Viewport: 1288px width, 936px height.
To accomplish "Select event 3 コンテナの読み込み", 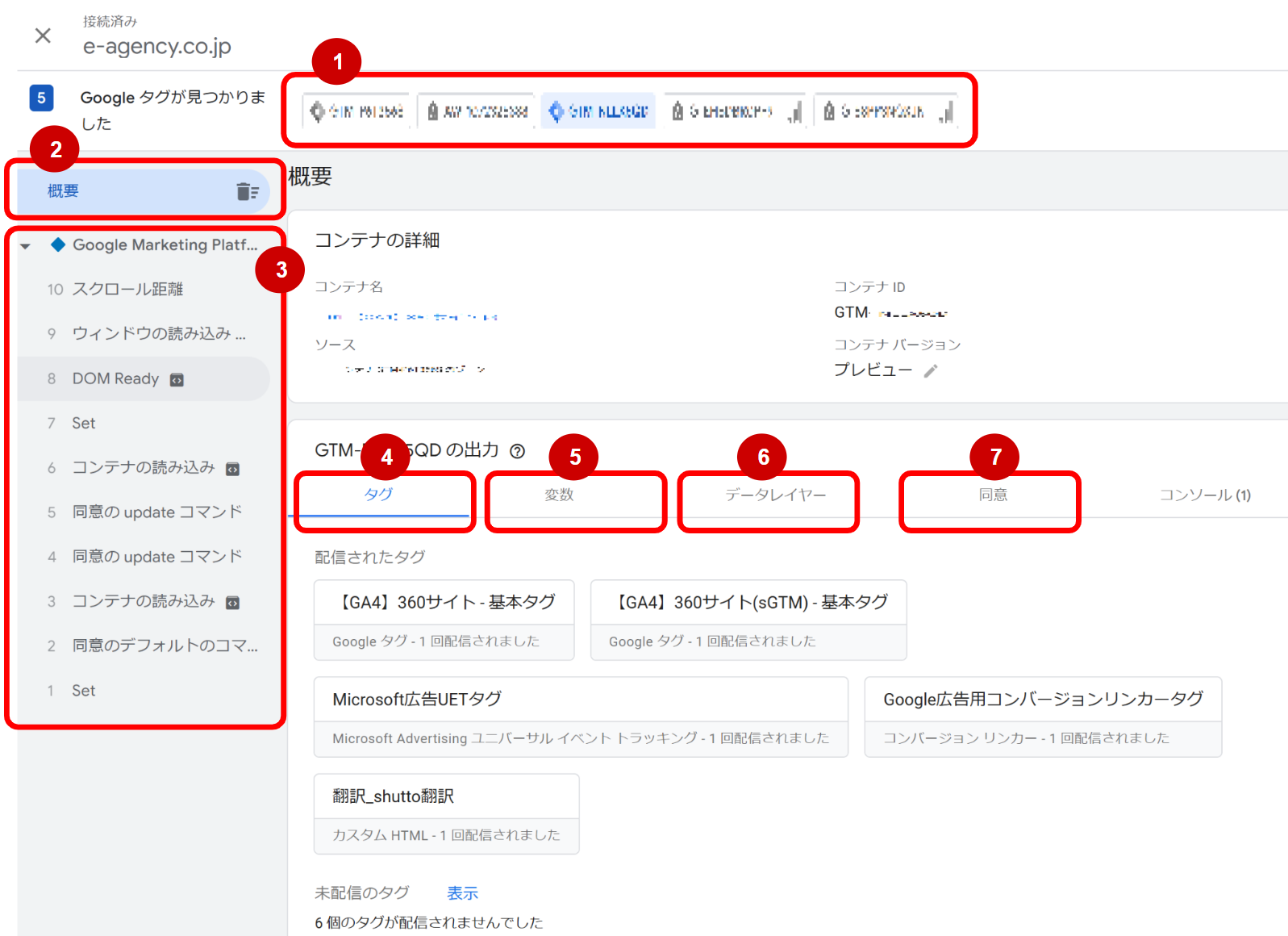I will tap(144, 601).
